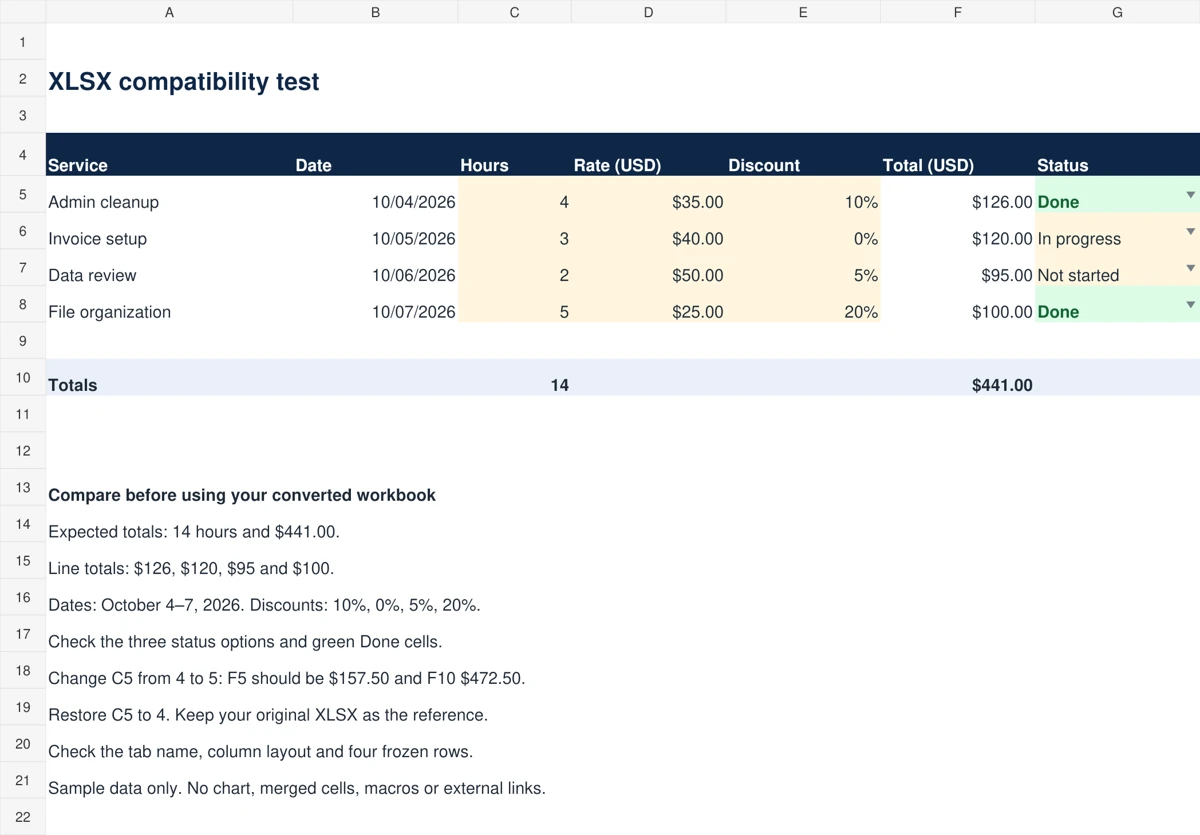Click the 'Date' header cell
The image size is (1200, 835).
point(375,155)
